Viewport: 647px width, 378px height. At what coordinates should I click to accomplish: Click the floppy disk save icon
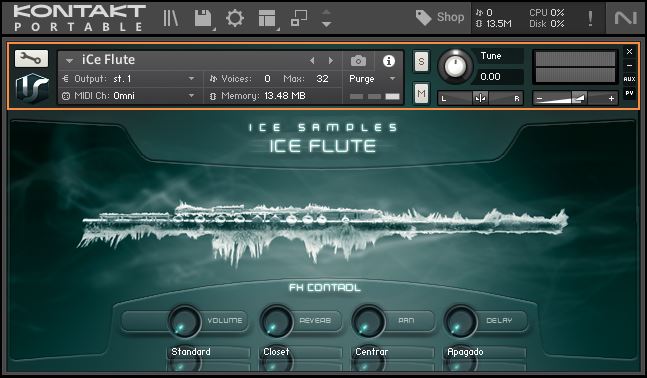[203, 19]
